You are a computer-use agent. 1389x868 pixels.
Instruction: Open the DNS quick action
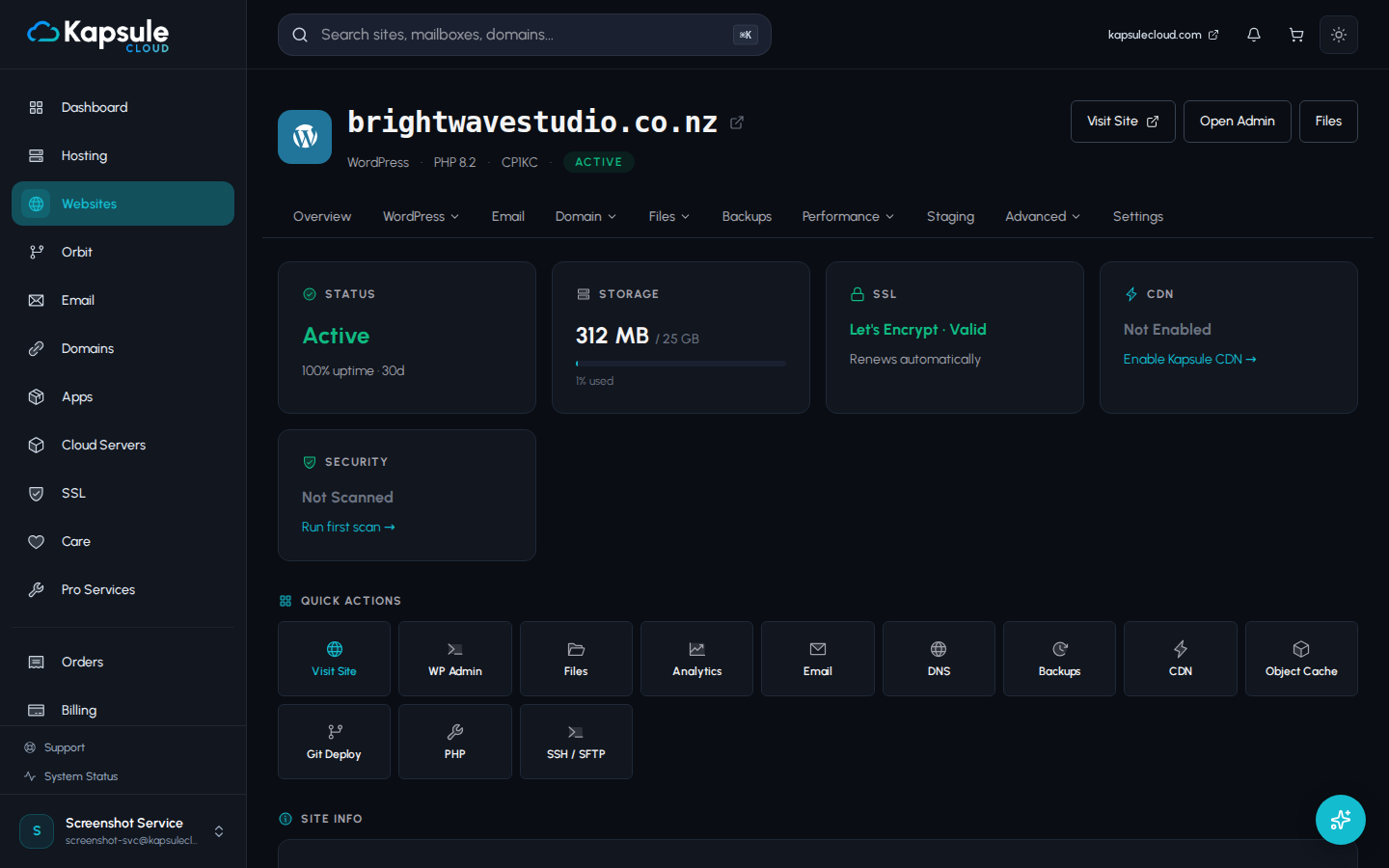click(939, 659)
